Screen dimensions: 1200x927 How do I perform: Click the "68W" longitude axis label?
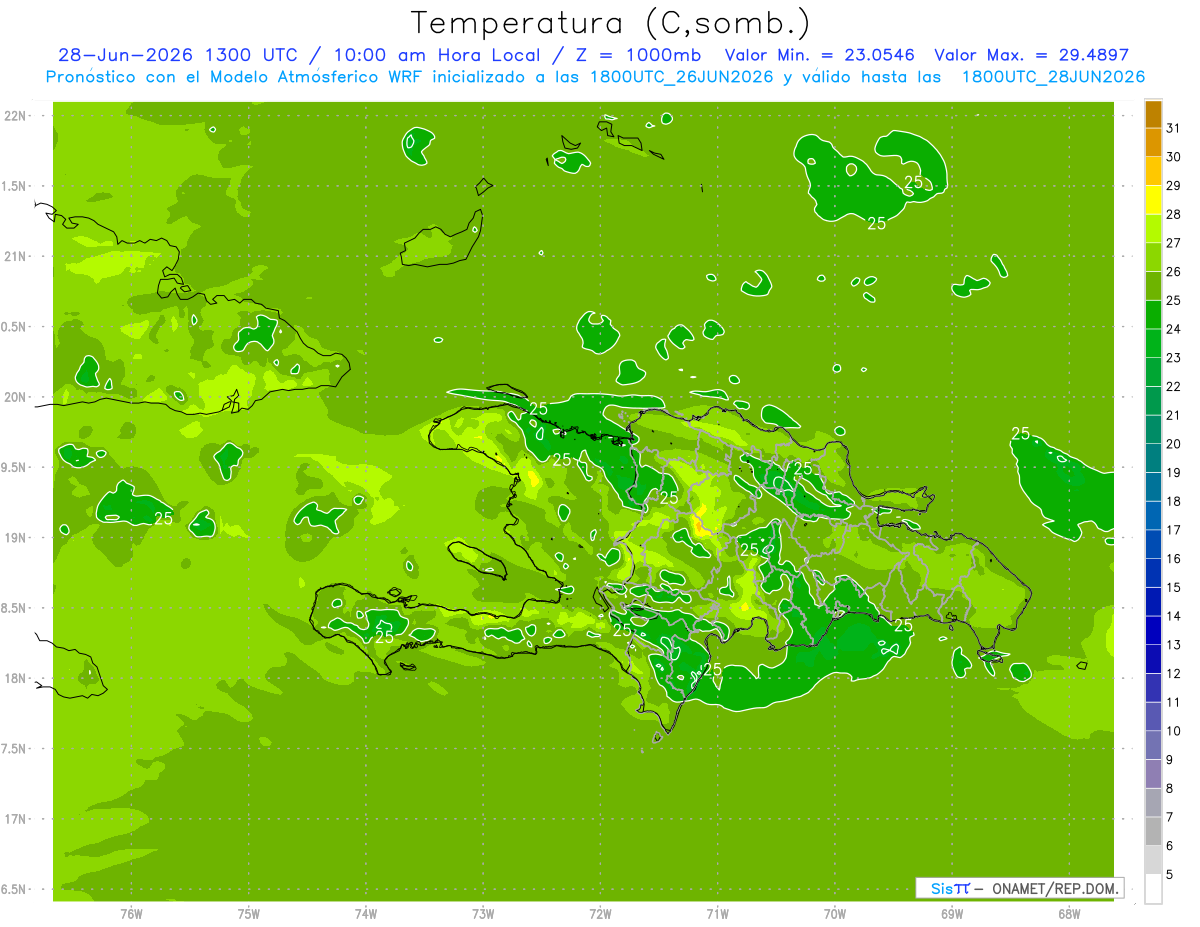click(1069, 913)
